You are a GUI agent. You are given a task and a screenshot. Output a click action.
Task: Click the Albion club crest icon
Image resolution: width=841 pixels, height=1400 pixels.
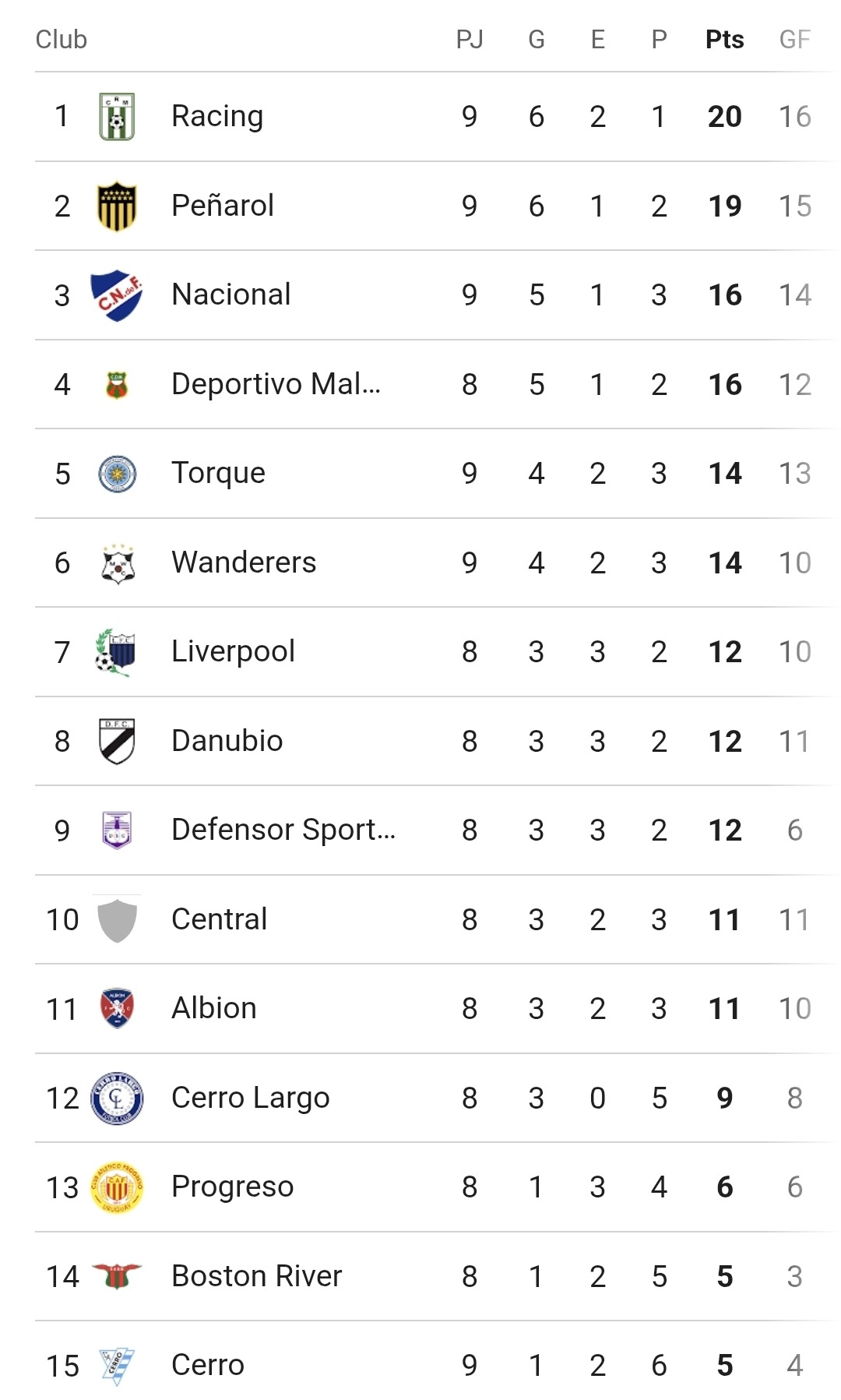click(117, 1009)
